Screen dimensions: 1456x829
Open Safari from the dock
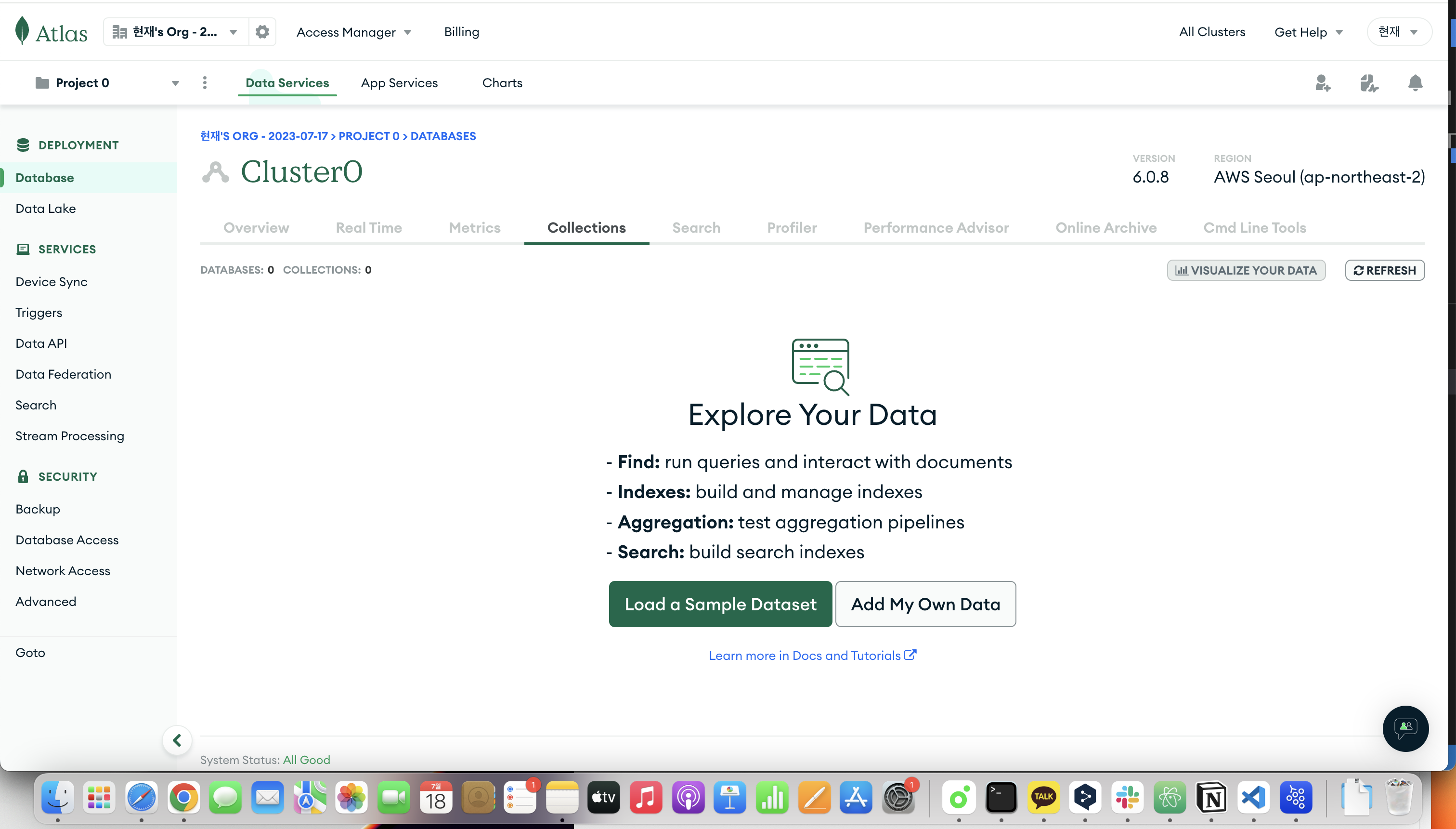point(142,797)
